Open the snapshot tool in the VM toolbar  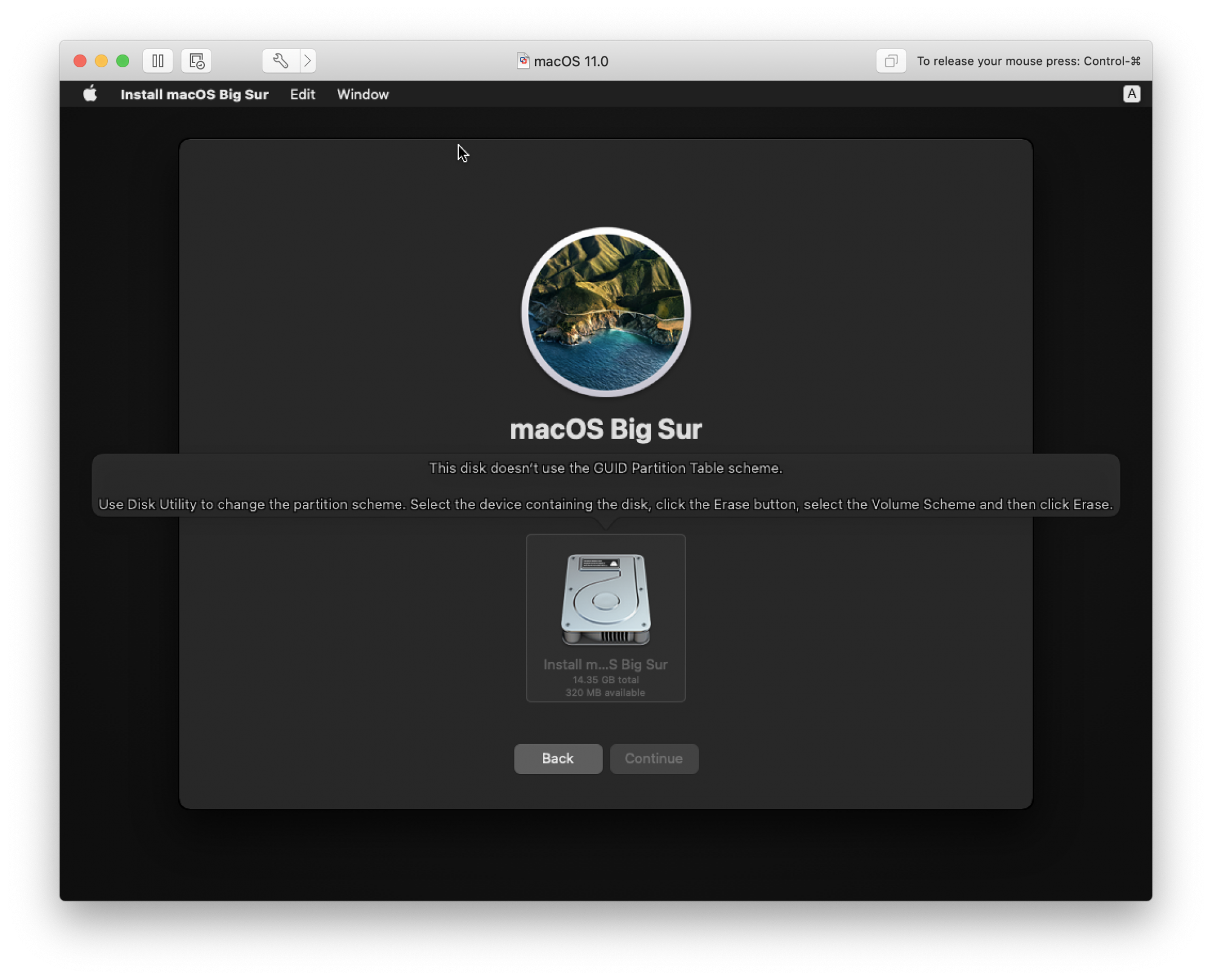point(195,61)
